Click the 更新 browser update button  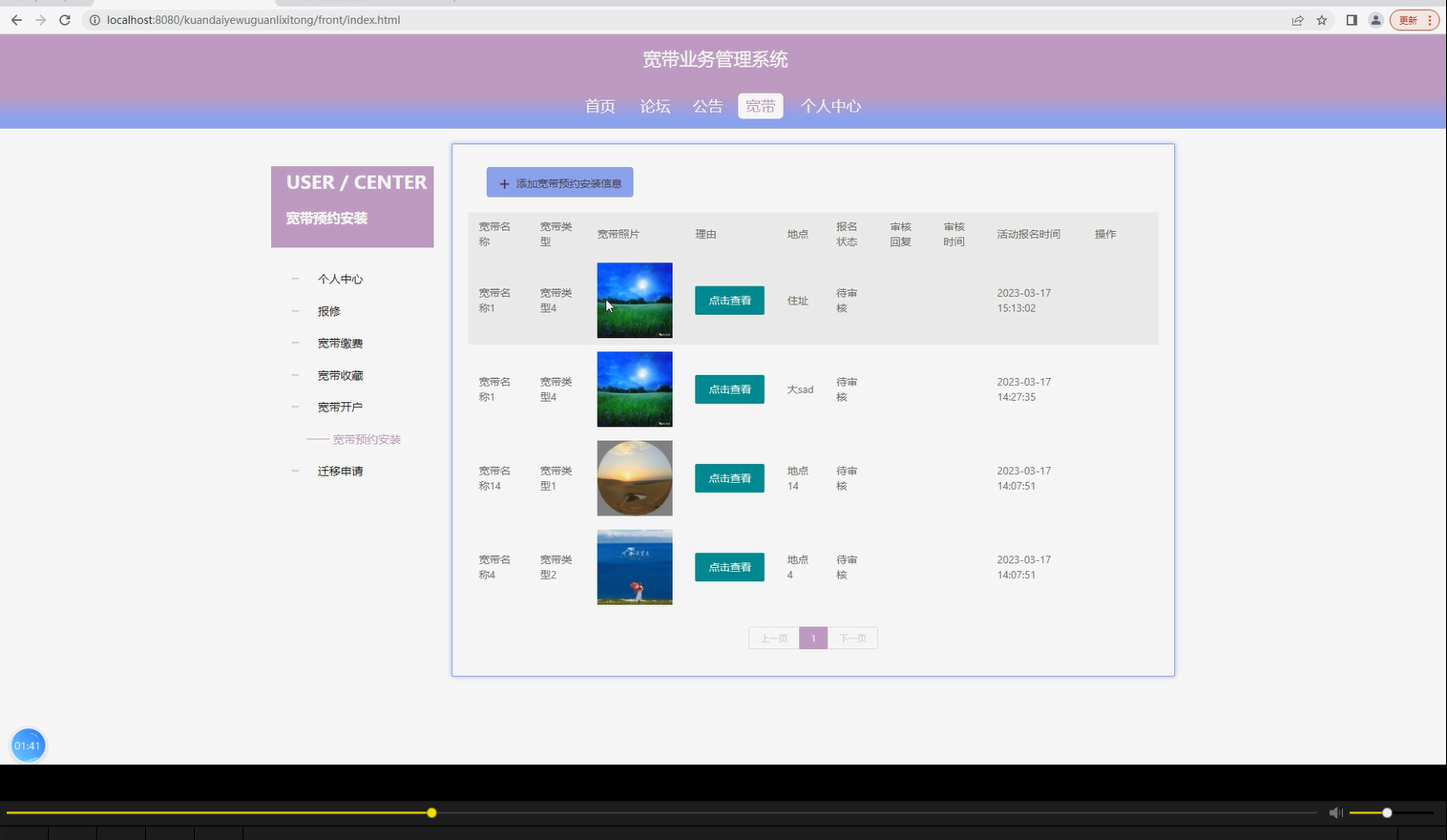[1414, 20]
